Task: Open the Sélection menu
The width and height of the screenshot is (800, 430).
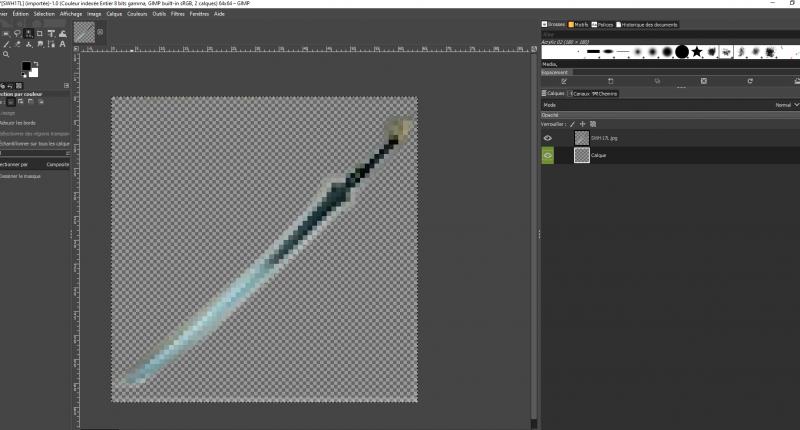Action: [44, 14]
